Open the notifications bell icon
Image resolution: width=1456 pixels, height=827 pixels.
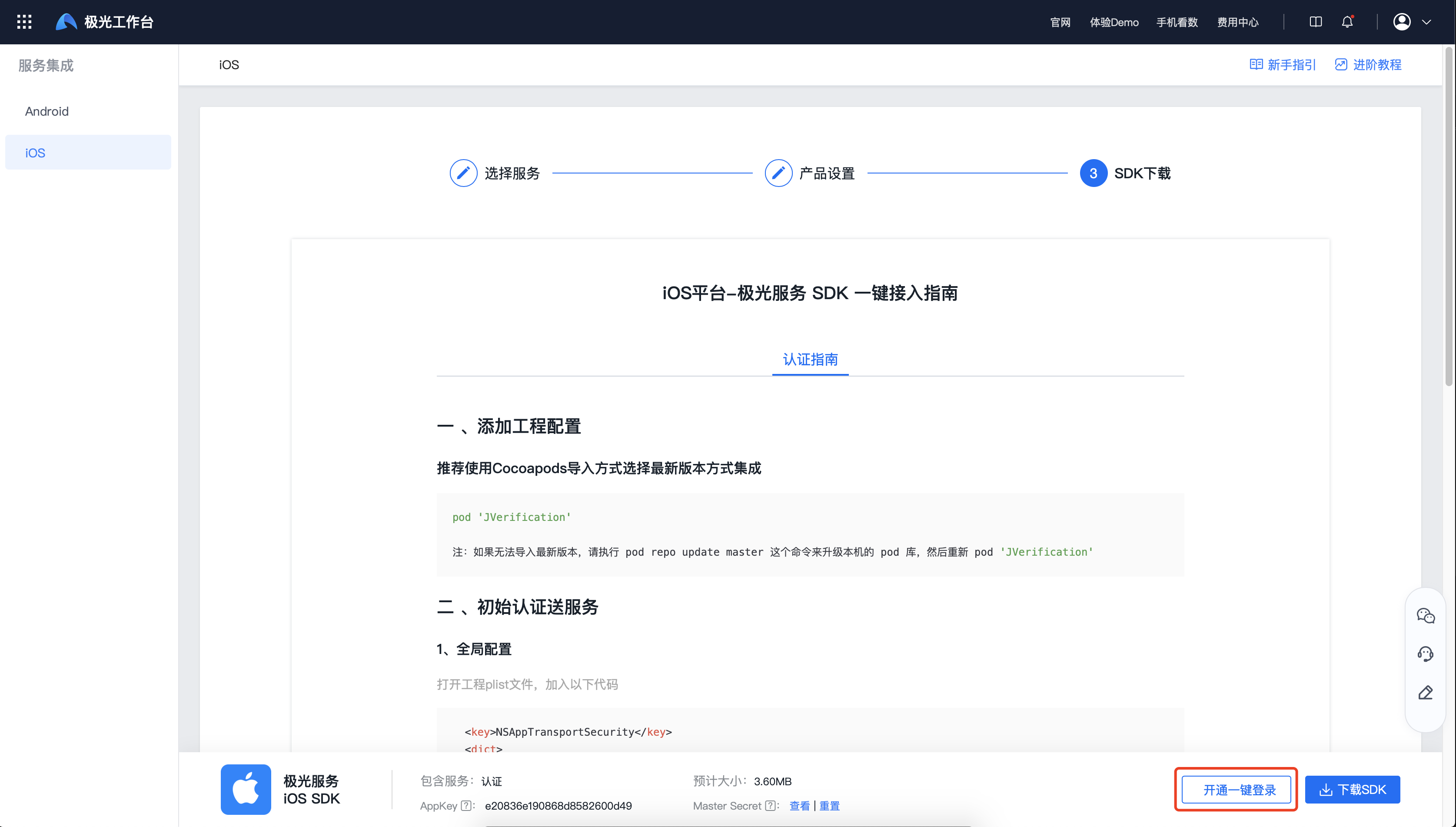1347,22
